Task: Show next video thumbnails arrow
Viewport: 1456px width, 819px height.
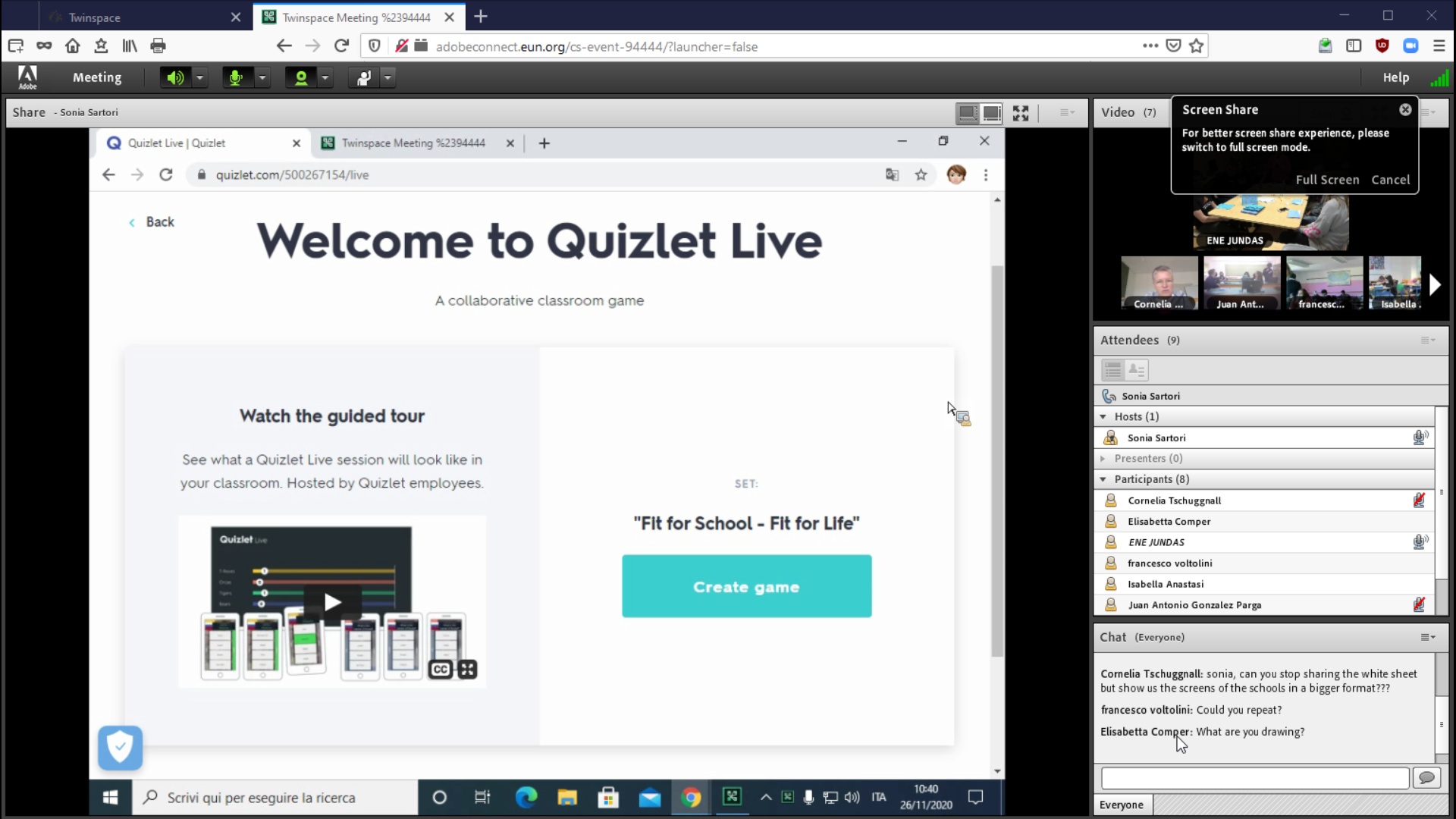Action: (1434, 285)
